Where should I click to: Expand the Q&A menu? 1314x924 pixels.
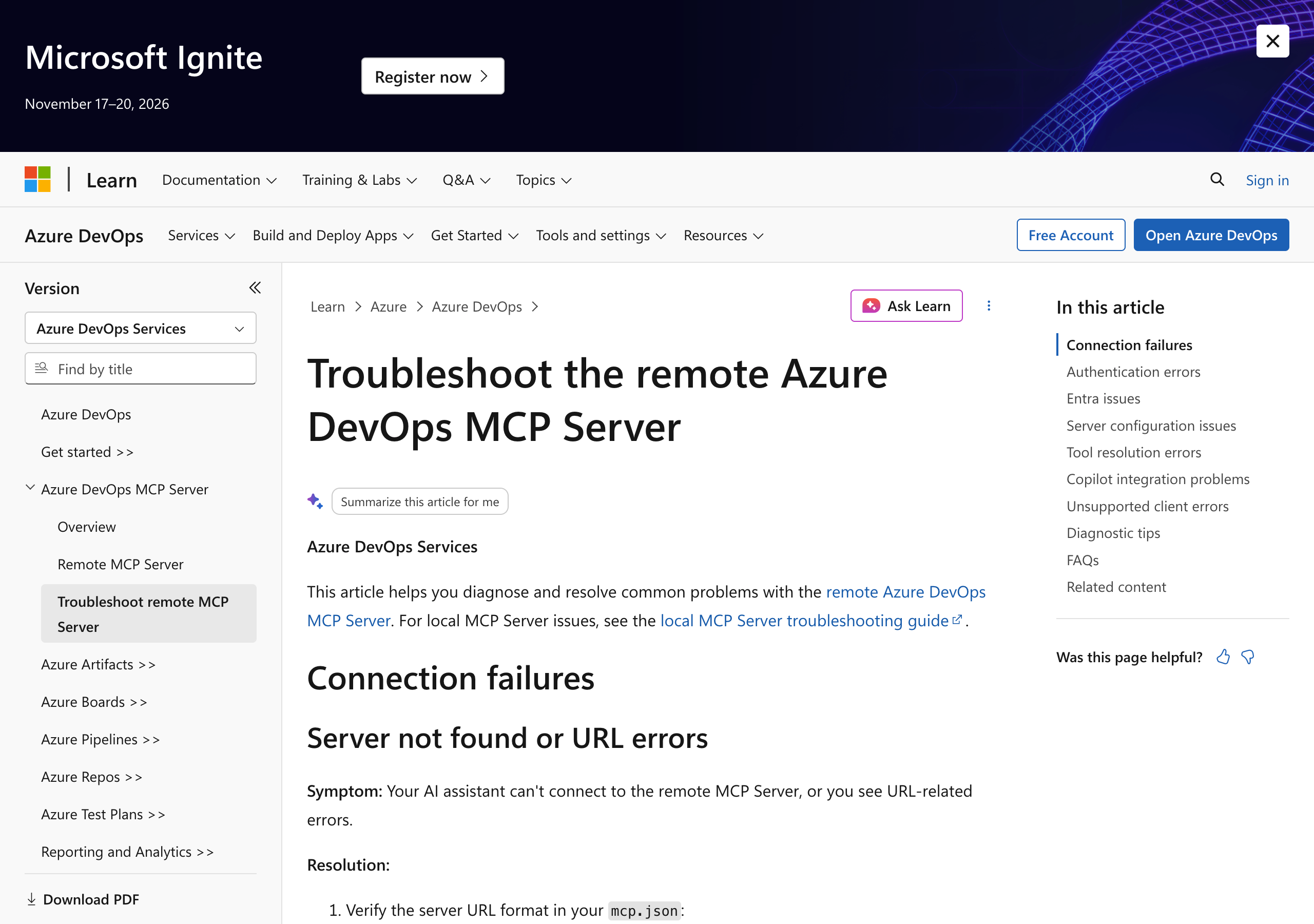(467, 180)
